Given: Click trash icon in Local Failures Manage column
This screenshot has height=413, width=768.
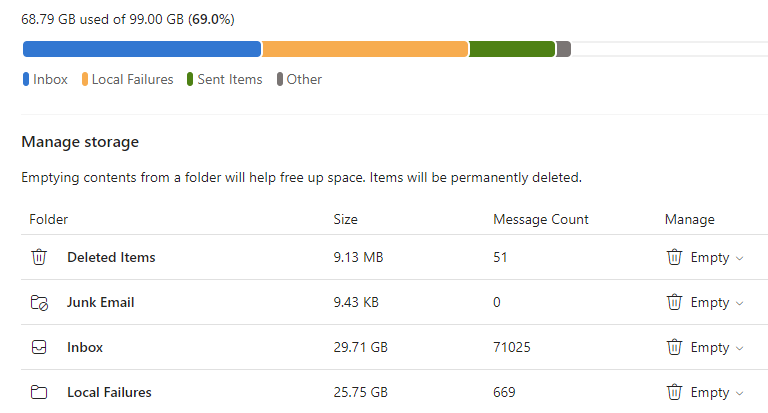Looking at the screenshot, I should point(674,392).
